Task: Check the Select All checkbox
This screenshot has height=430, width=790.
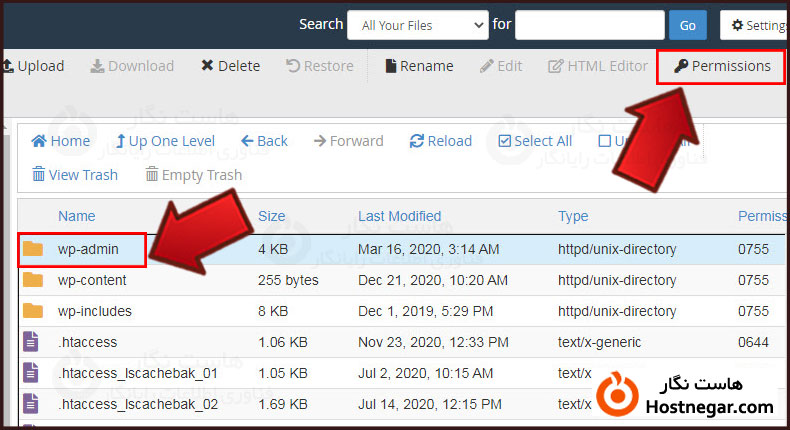Action: (504, 141)
